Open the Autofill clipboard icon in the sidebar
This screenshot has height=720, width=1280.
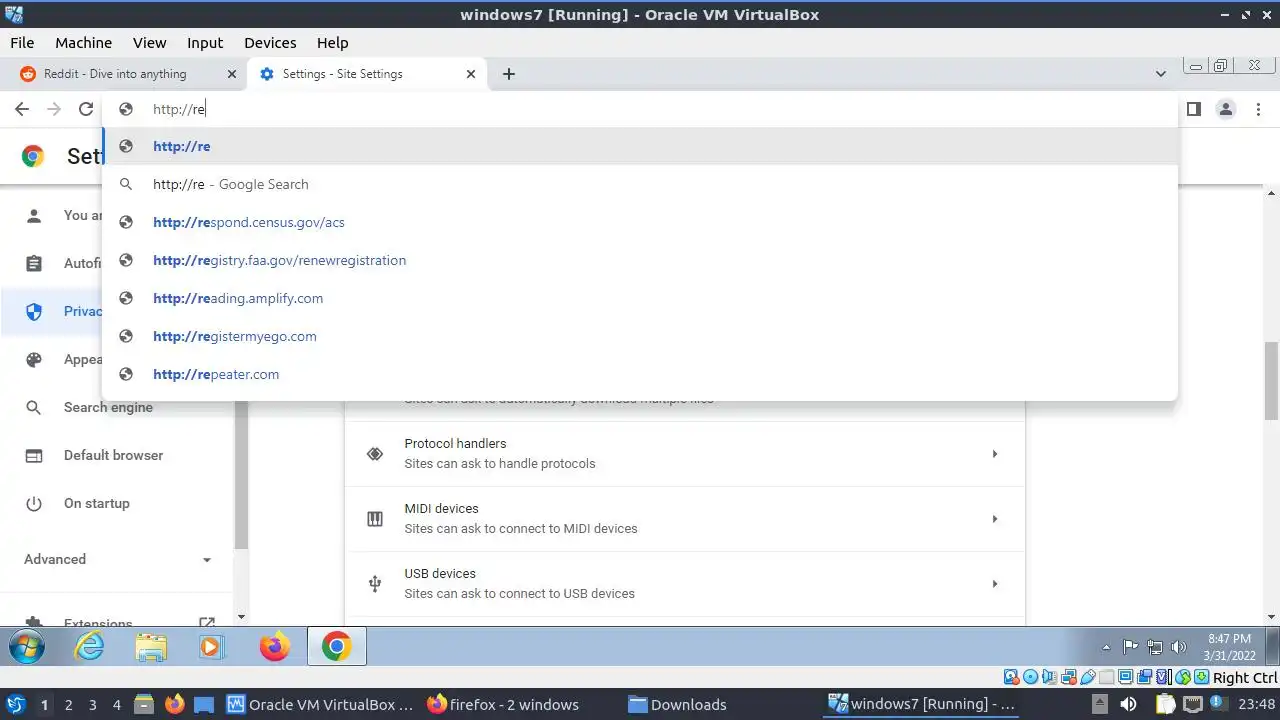[x=34, y=264]
